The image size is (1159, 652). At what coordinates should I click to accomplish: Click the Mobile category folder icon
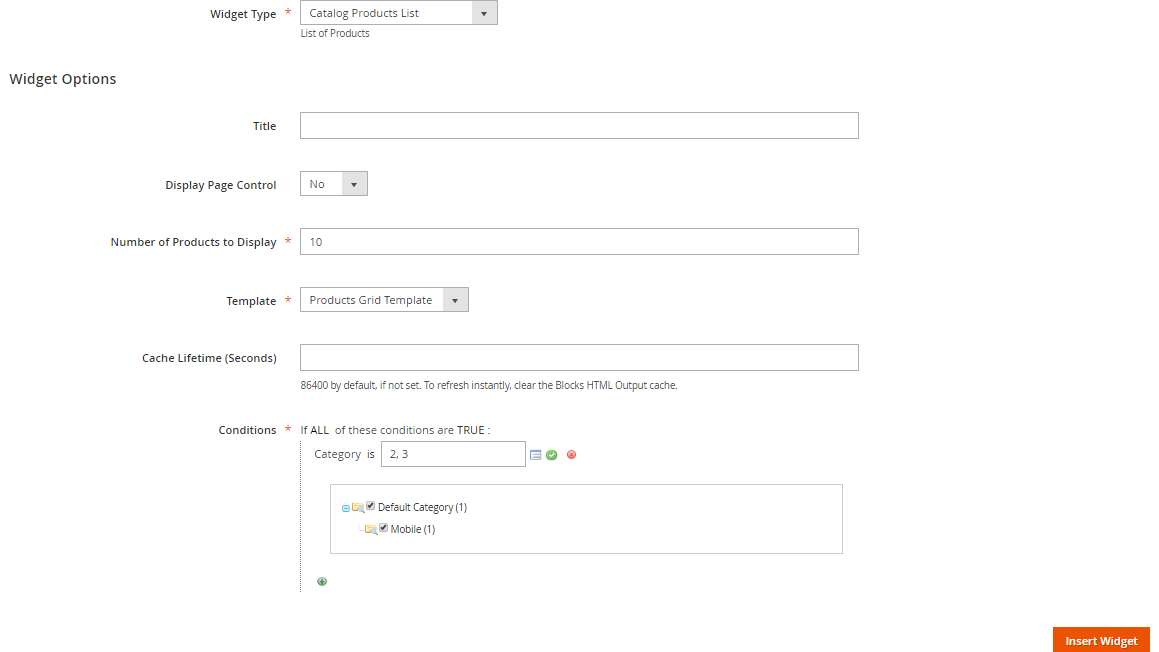(x=371, y=529)
